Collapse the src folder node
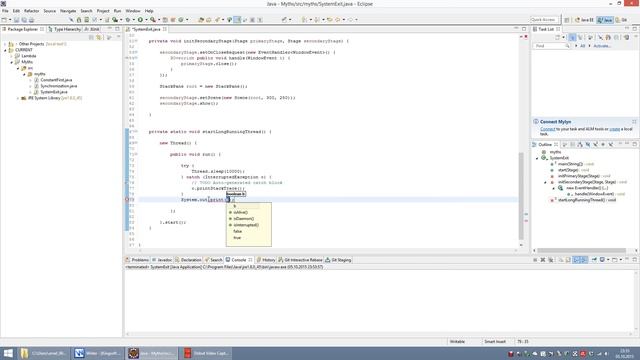The height and width of the screenshot is (360, 640). pos(18,68)
